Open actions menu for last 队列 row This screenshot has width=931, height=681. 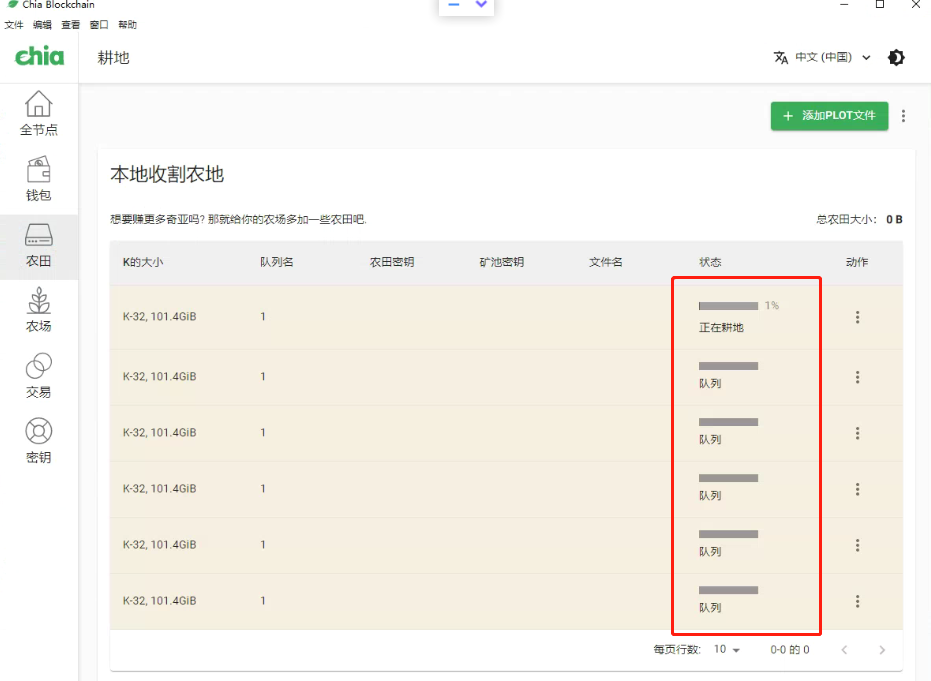click(857, 601)
